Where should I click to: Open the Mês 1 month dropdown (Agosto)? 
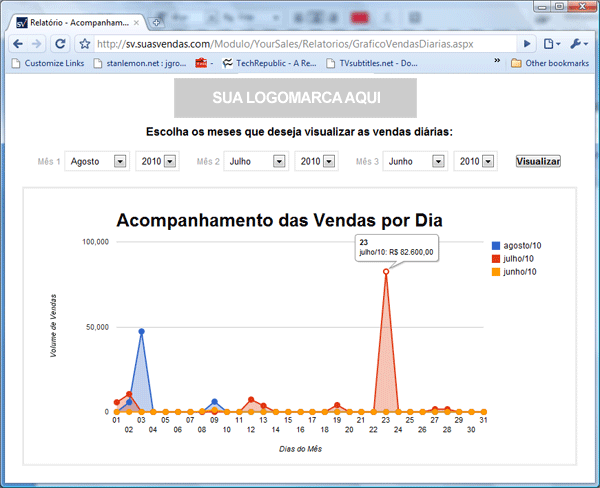pyautogui.click(x=97, y=161)
